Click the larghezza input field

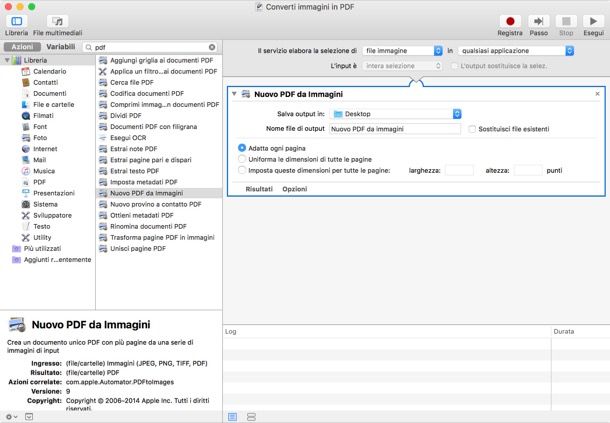[459, 170]
